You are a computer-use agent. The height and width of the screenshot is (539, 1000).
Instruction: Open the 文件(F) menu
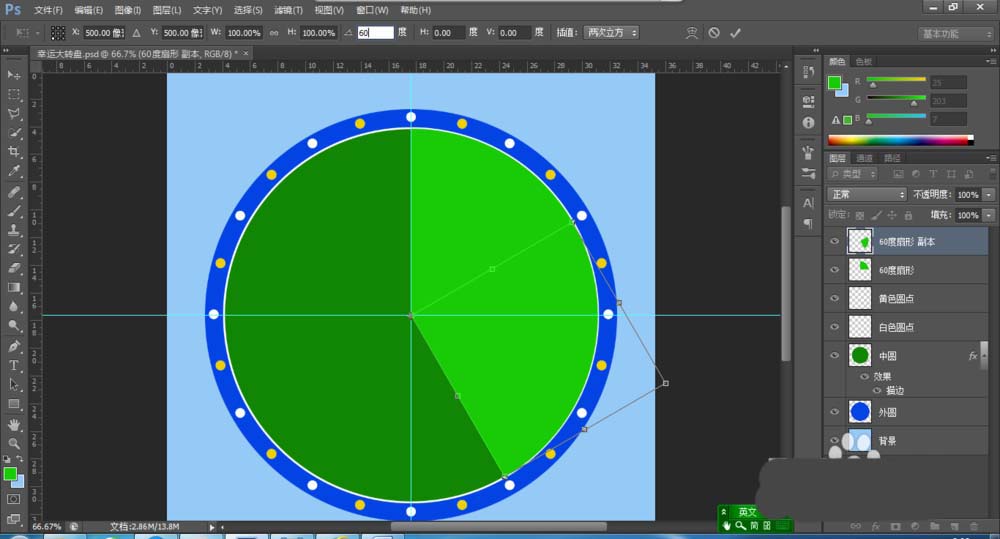tap(48, 10)
